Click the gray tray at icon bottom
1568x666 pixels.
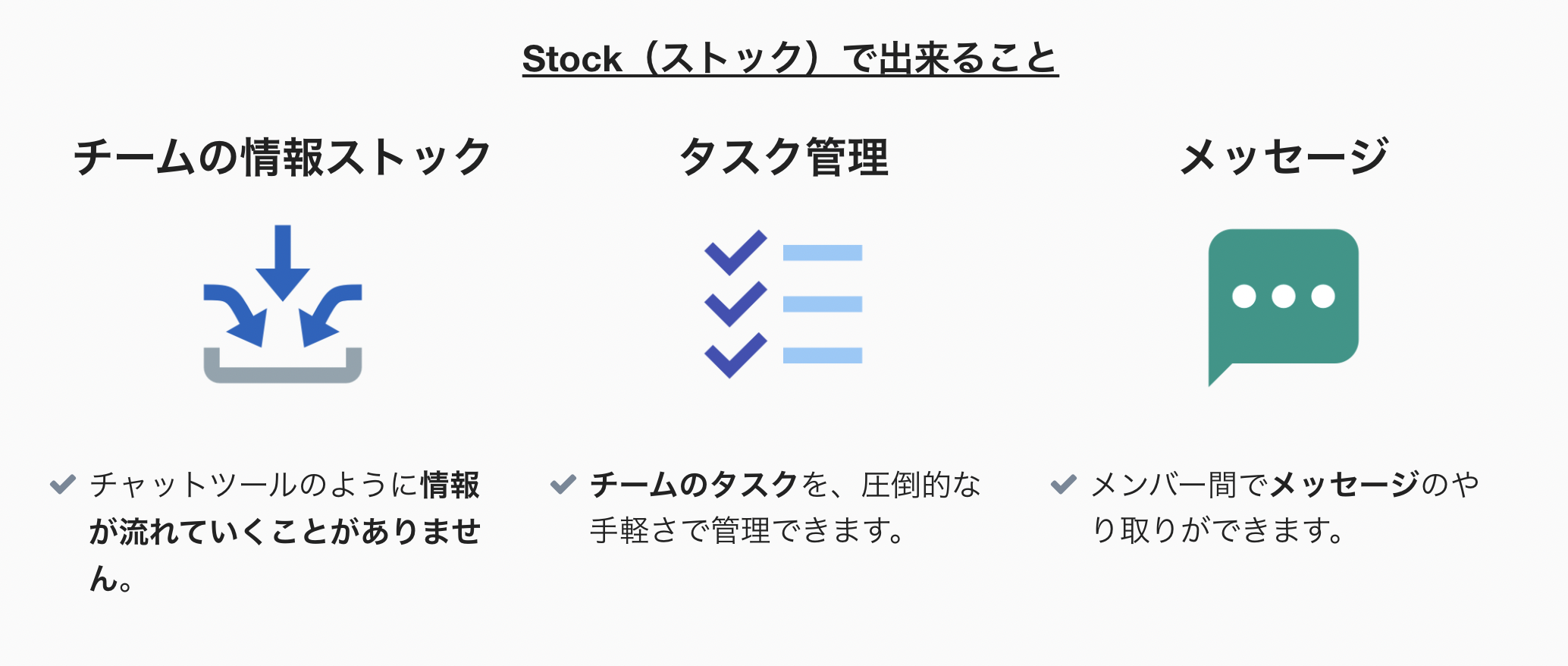[283, 366]
